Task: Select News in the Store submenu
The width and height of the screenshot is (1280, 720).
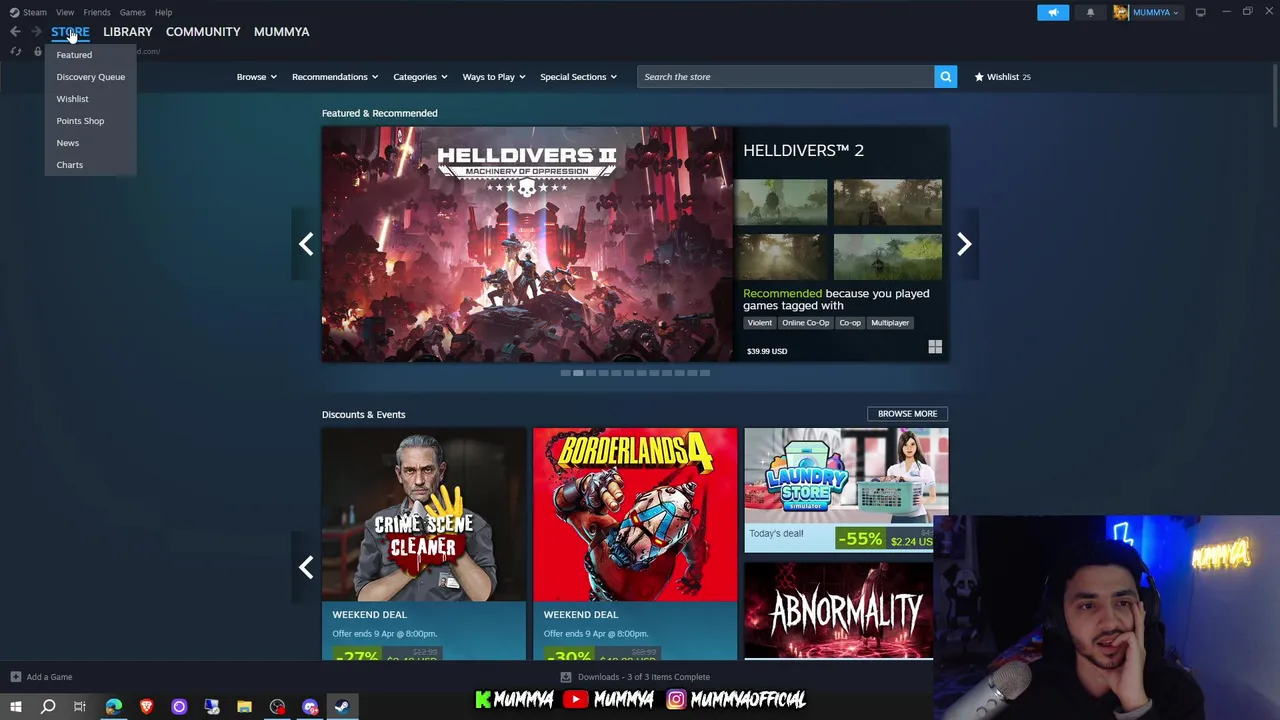Action: click(67, 143)
